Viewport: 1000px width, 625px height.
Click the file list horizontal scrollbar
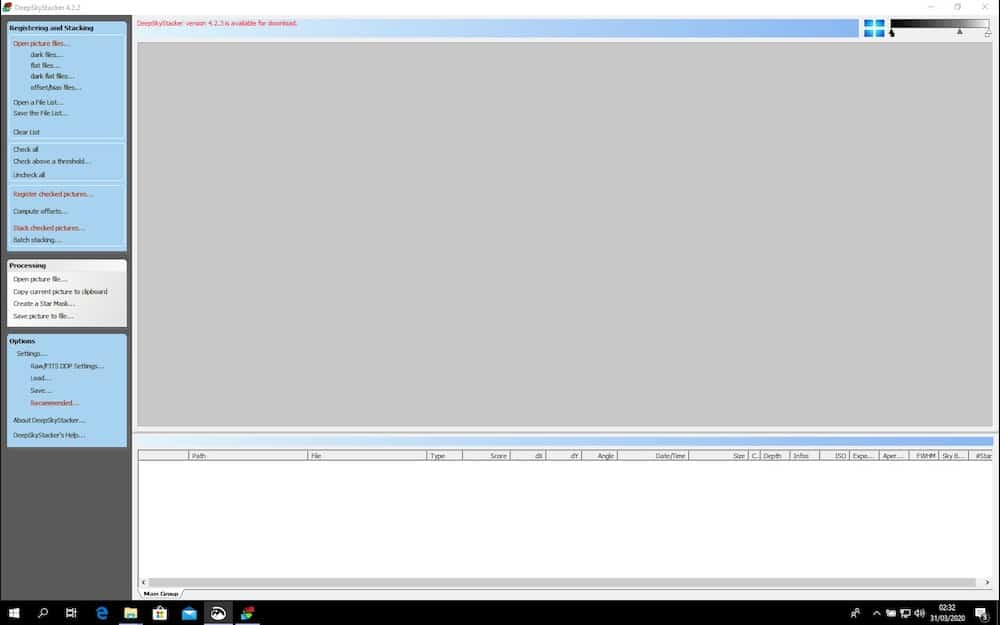(x=561, y=582)
